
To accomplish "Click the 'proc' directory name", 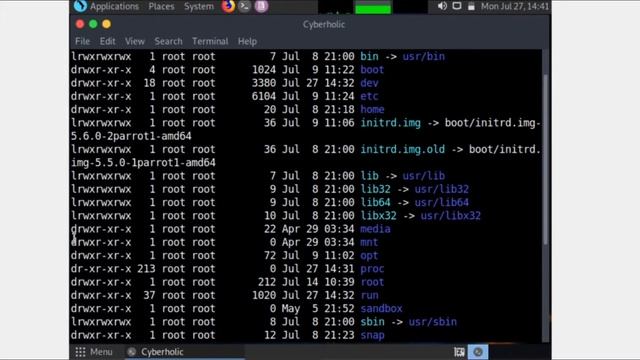I will pyautogui.click(x=372, y=269).
